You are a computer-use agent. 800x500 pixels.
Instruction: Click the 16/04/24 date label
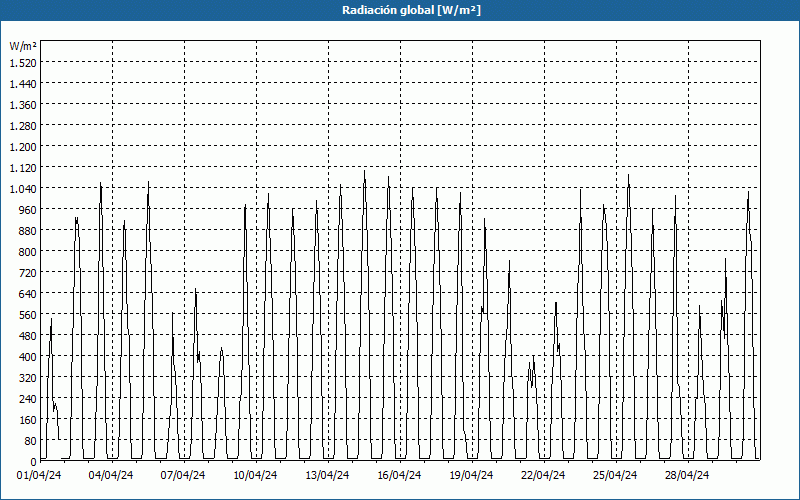pos(399,475)
